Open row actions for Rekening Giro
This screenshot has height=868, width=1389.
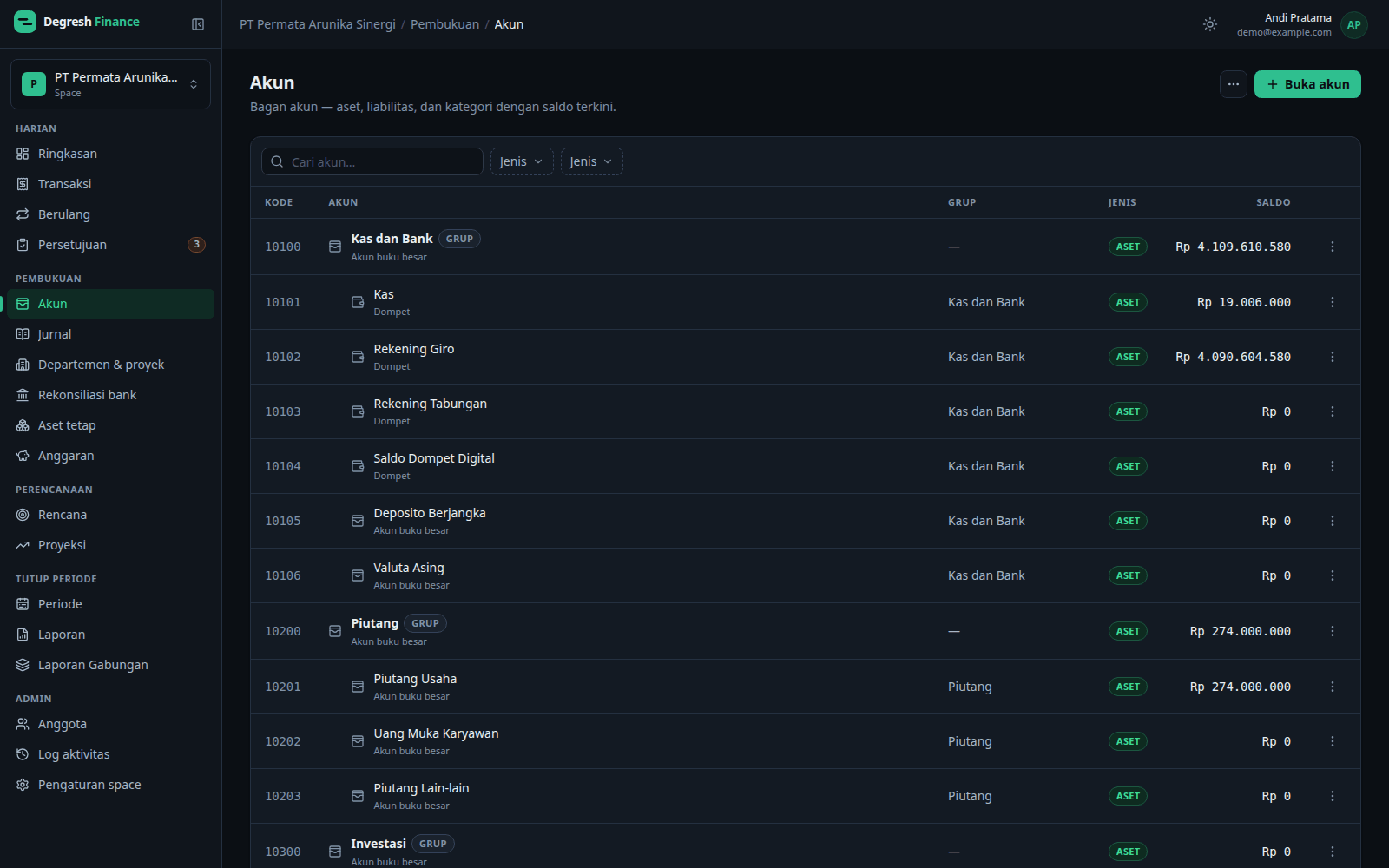[x=1333, y=357]
